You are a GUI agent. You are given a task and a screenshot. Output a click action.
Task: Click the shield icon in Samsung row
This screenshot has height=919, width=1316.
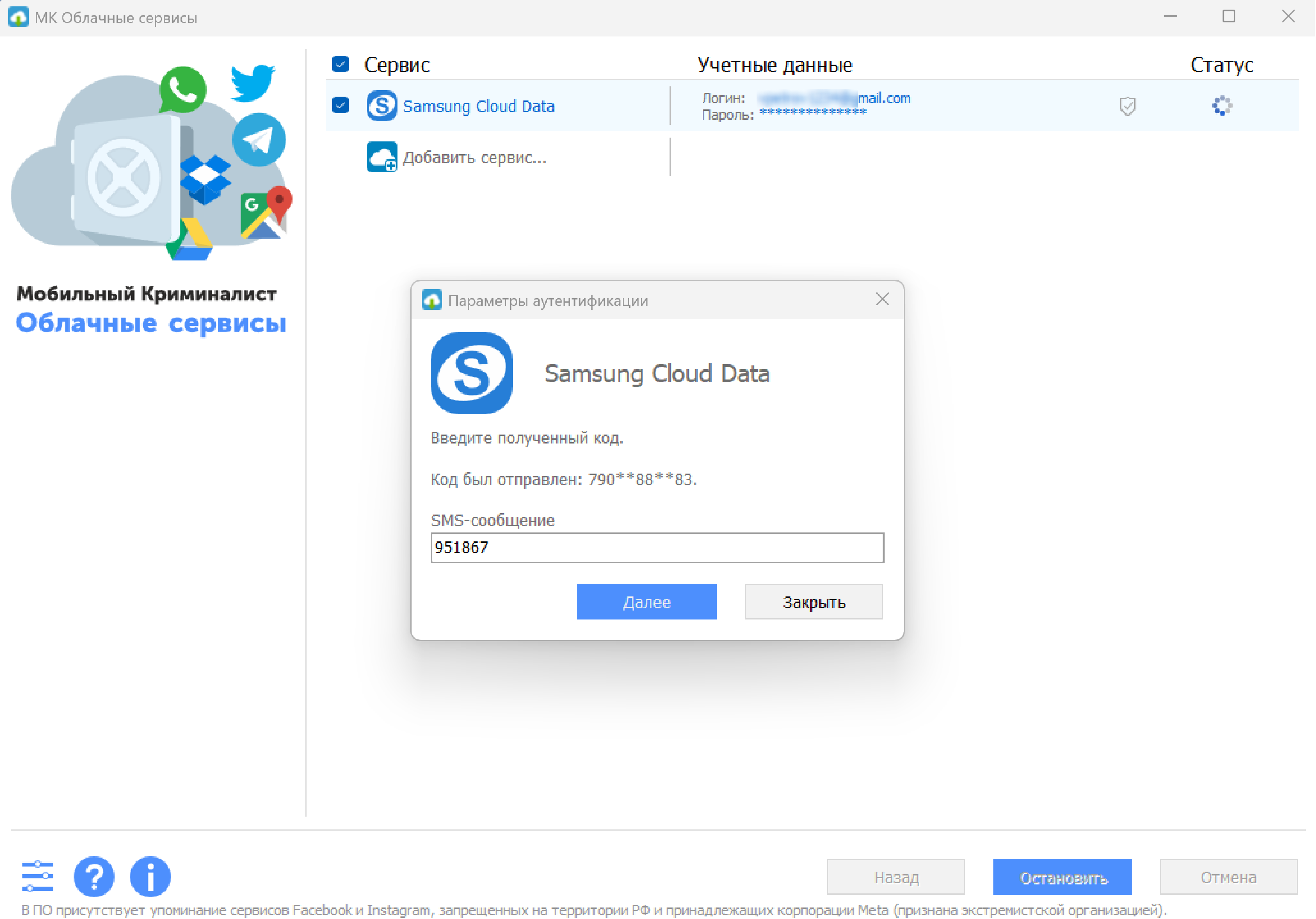point(1127,106)
